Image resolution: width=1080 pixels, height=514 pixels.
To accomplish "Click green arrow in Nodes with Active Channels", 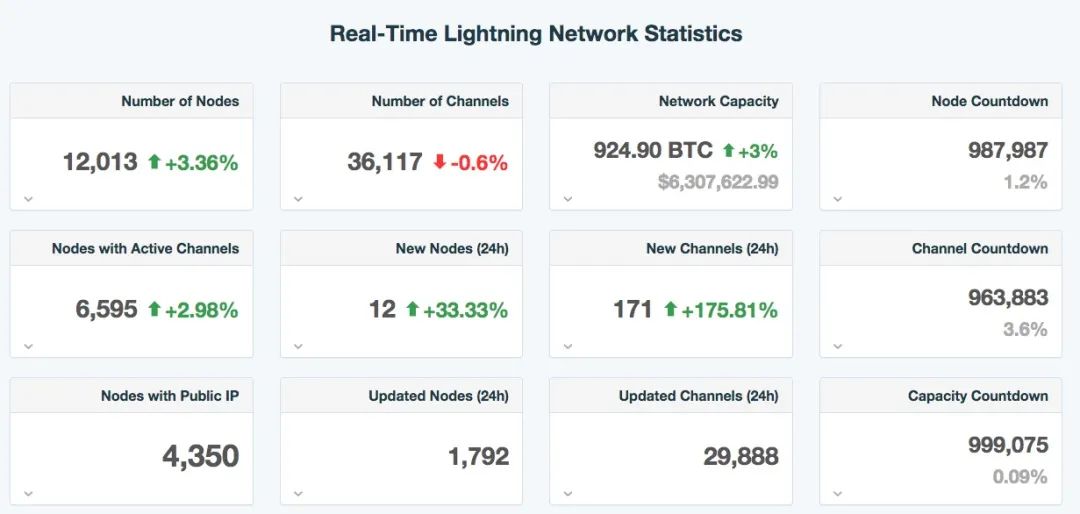I will pos(154,309).
